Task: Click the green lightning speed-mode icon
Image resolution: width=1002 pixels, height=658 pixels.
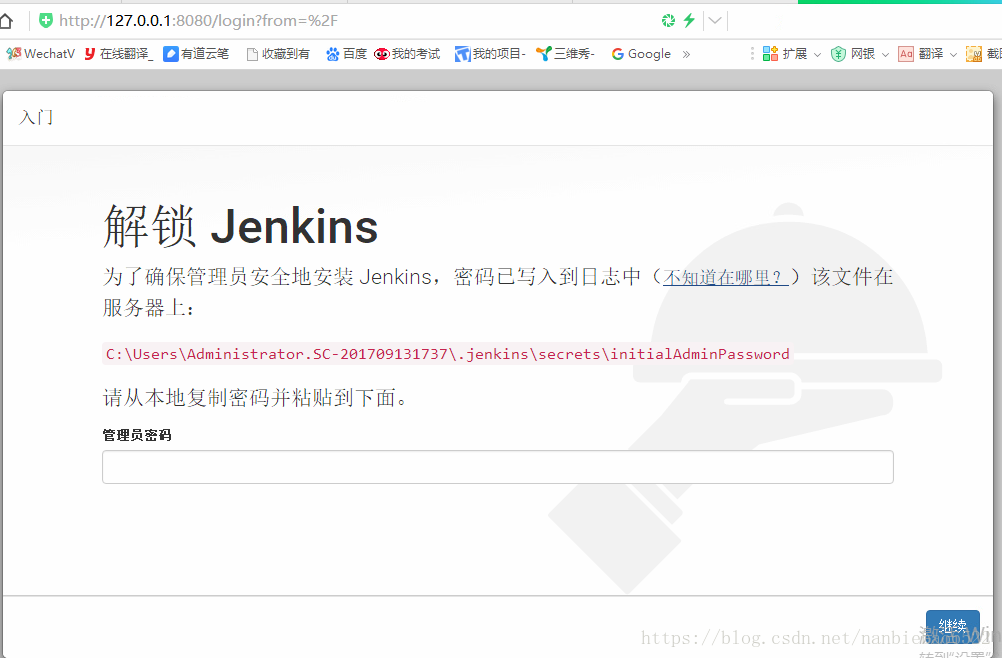Action: 689,20
